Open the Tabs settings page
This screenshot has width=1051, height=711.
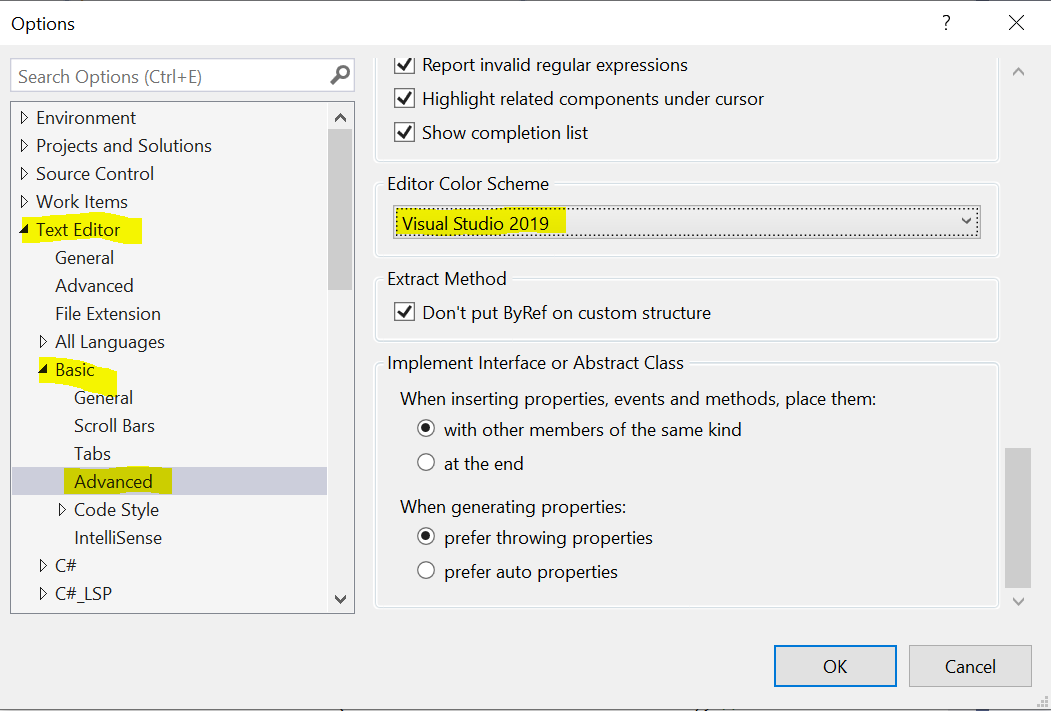tap(92, 453)
